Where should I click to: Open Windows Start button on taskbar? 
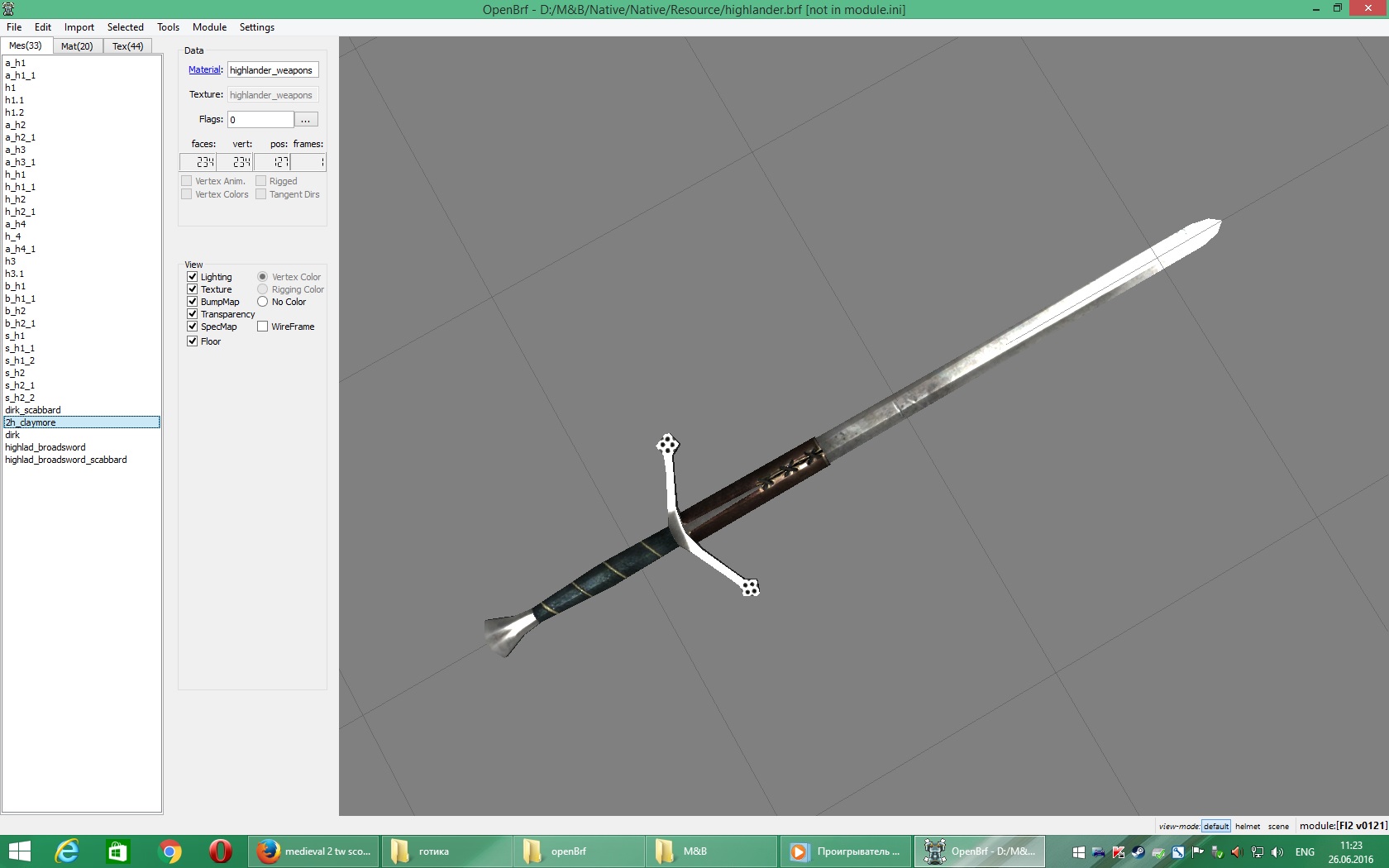click(x=19, y=851)
